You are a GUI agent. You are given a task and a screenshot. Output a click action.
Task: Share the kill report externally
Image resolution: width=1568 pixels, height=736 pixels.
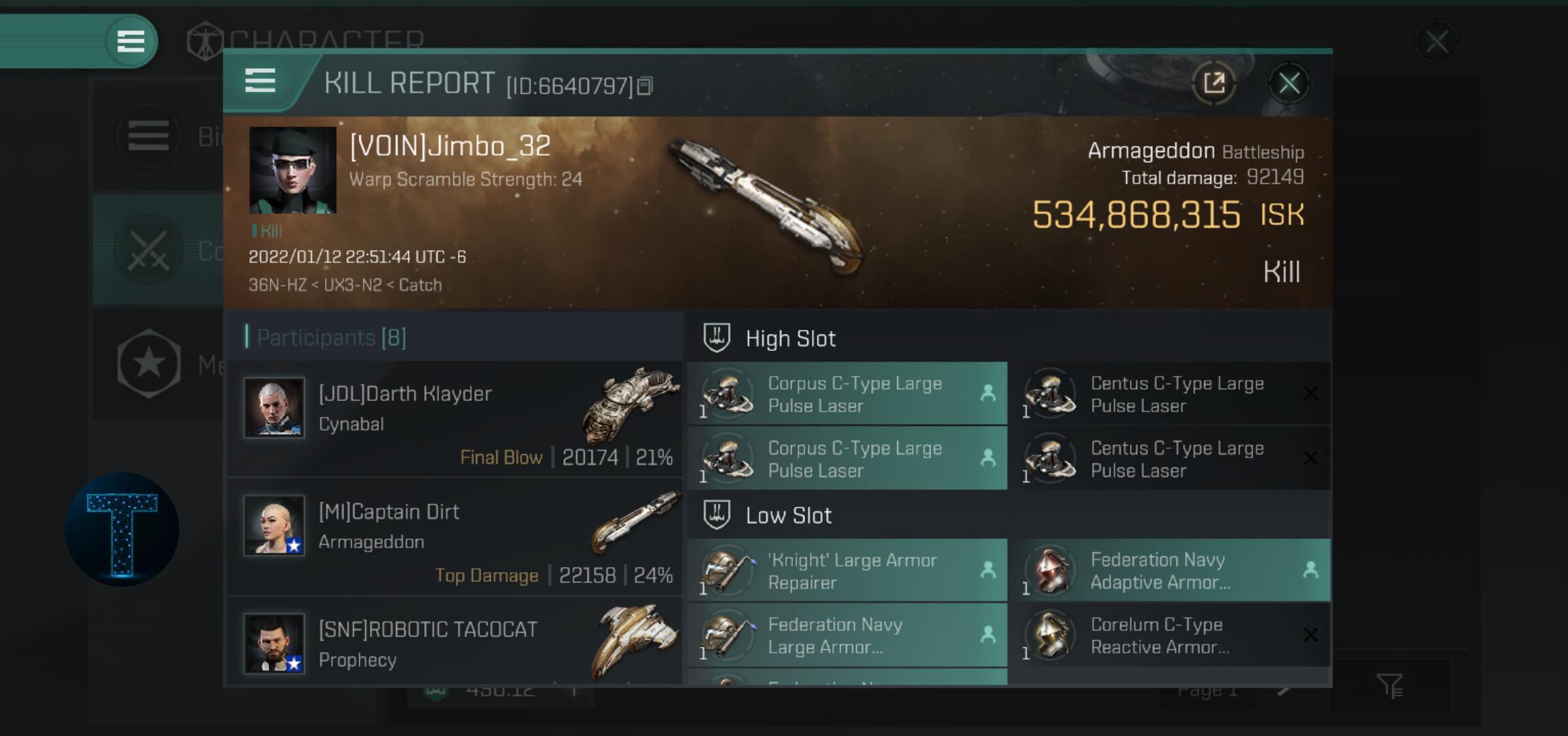tap(1213, 83)
